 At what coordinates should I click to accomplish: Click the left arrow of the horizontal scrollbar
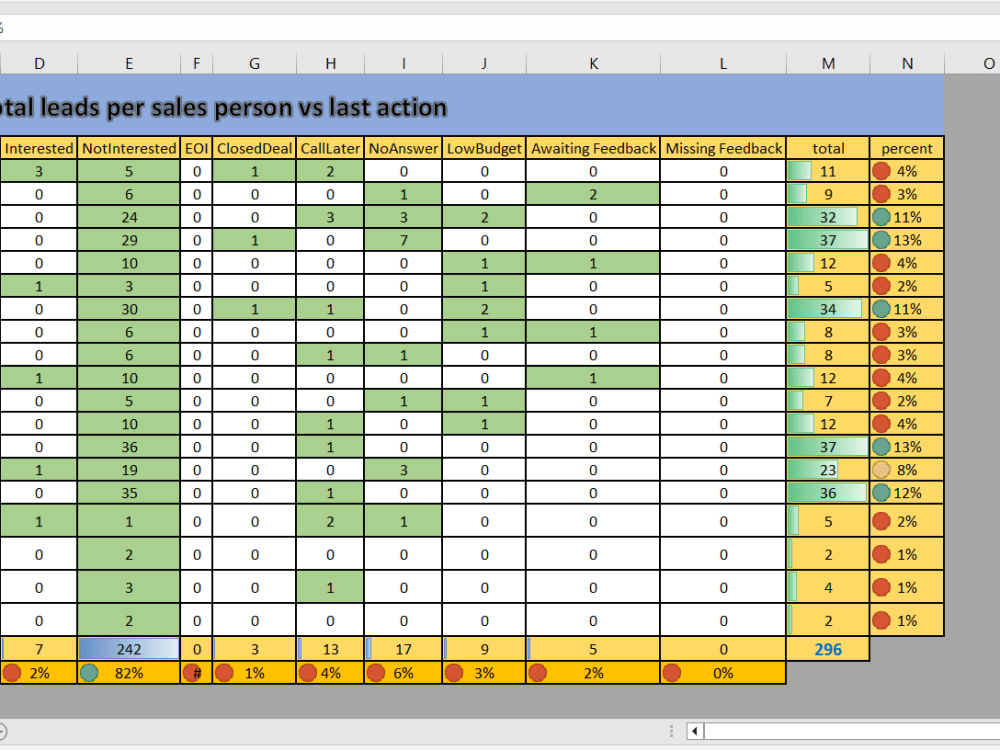click(x=692, y=731)
